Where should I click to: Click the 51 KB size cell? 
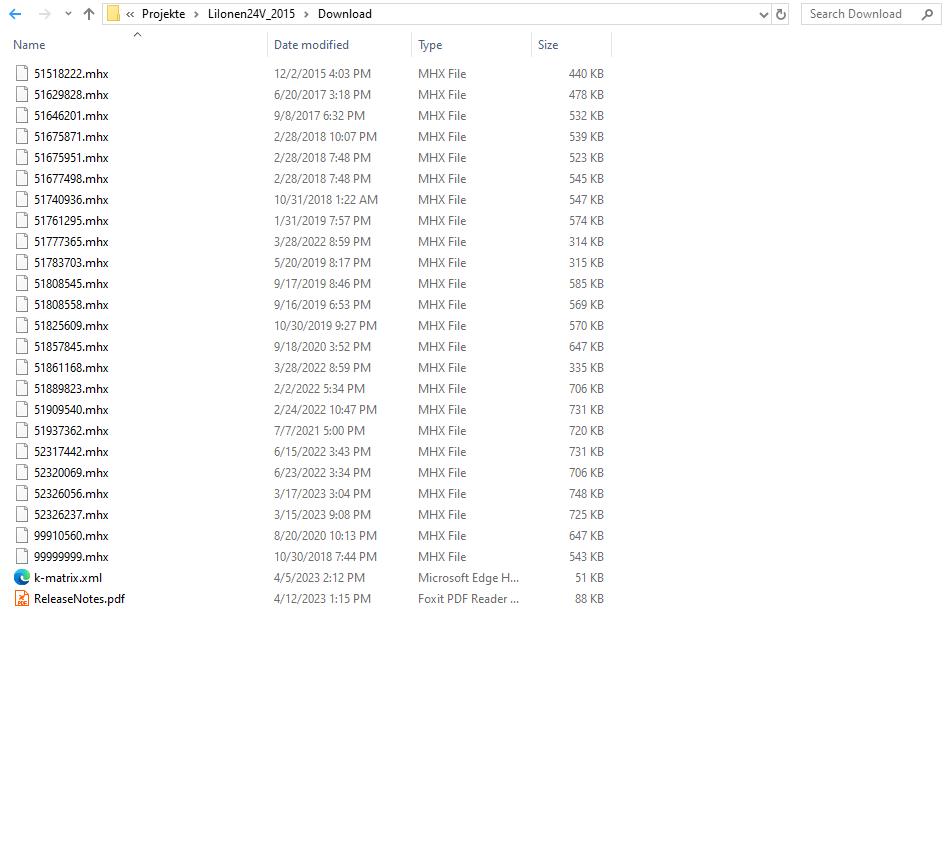(x=589, y=577)
